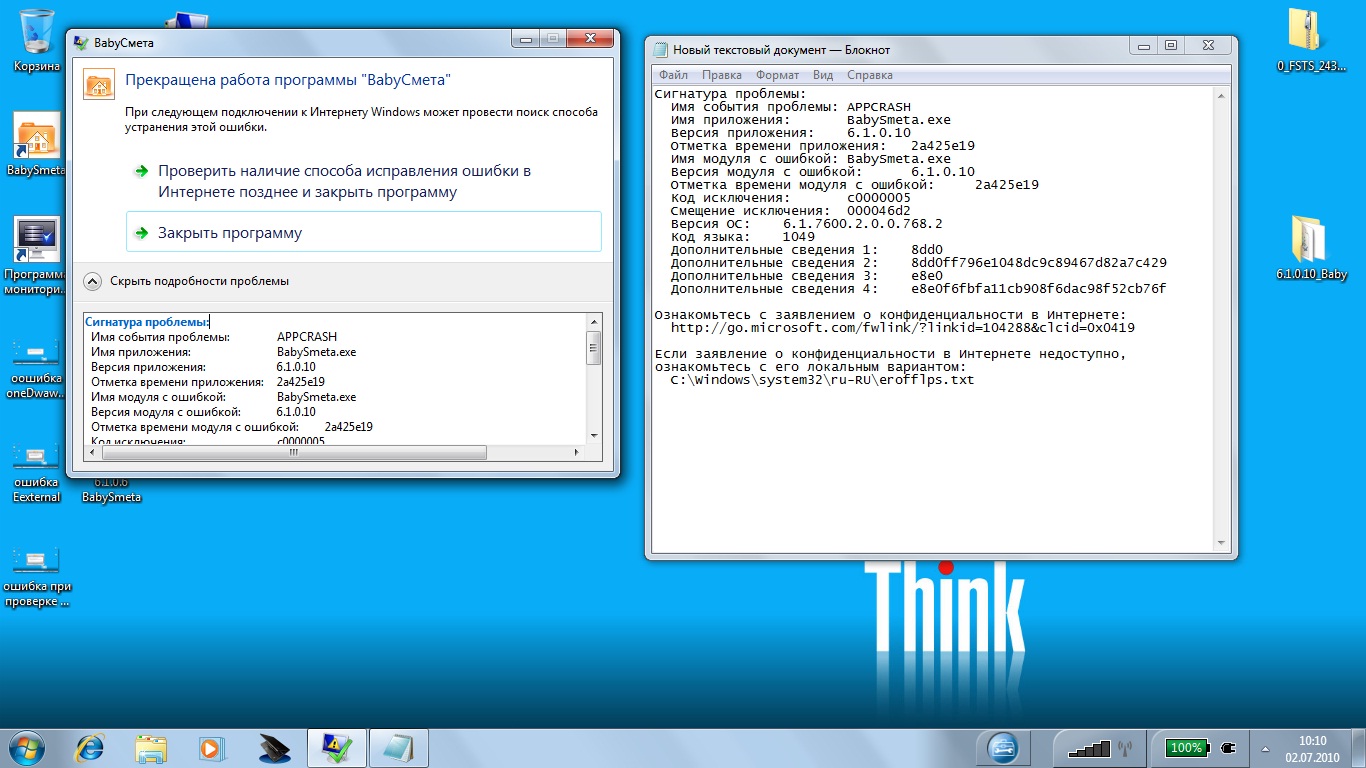Open the Формат menu in Notepad
1366x768 pixels.
pyautogui.click(x=777, y=75)
